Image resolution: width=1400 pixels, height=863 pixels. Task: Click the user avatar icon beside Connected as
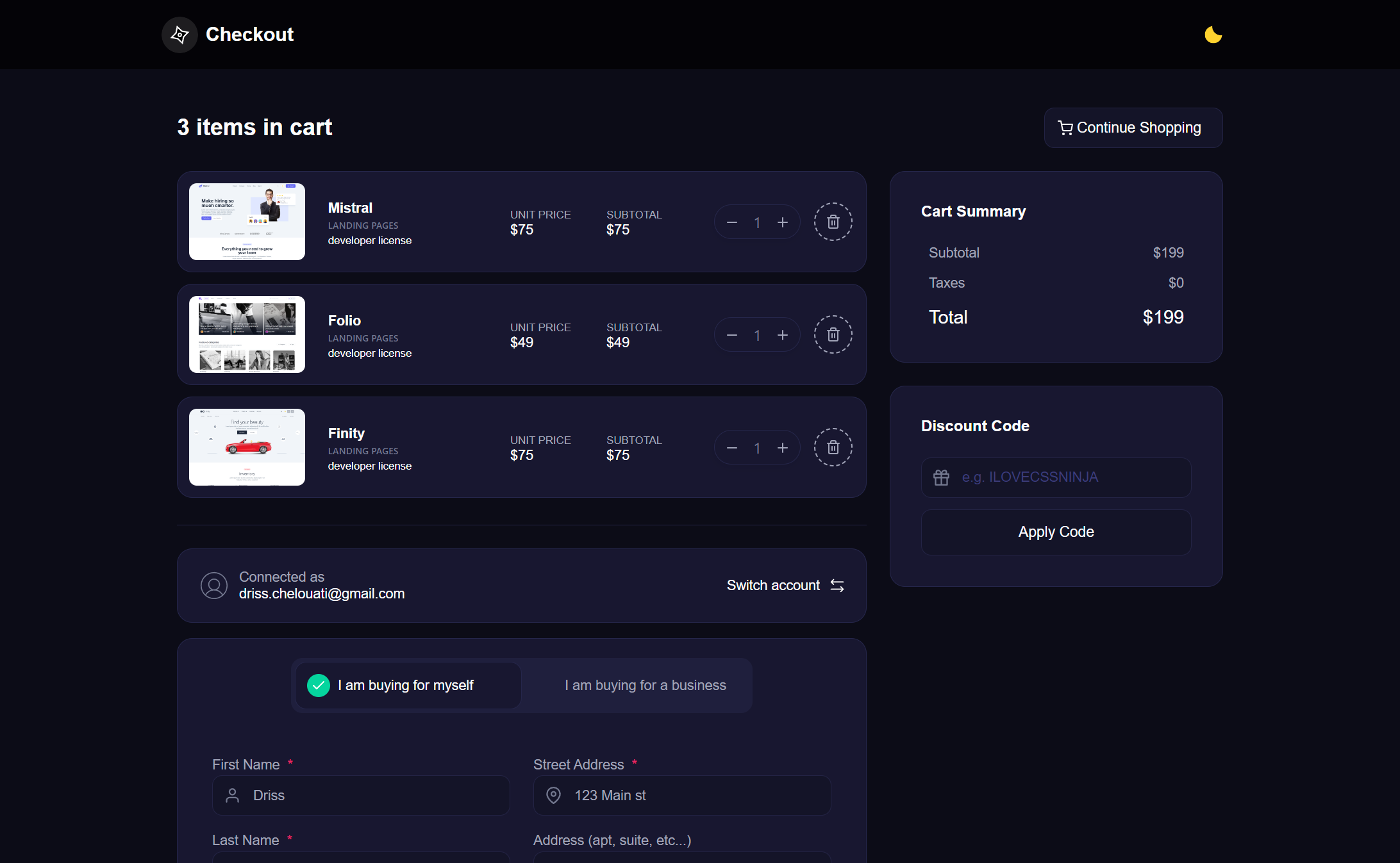214,586
